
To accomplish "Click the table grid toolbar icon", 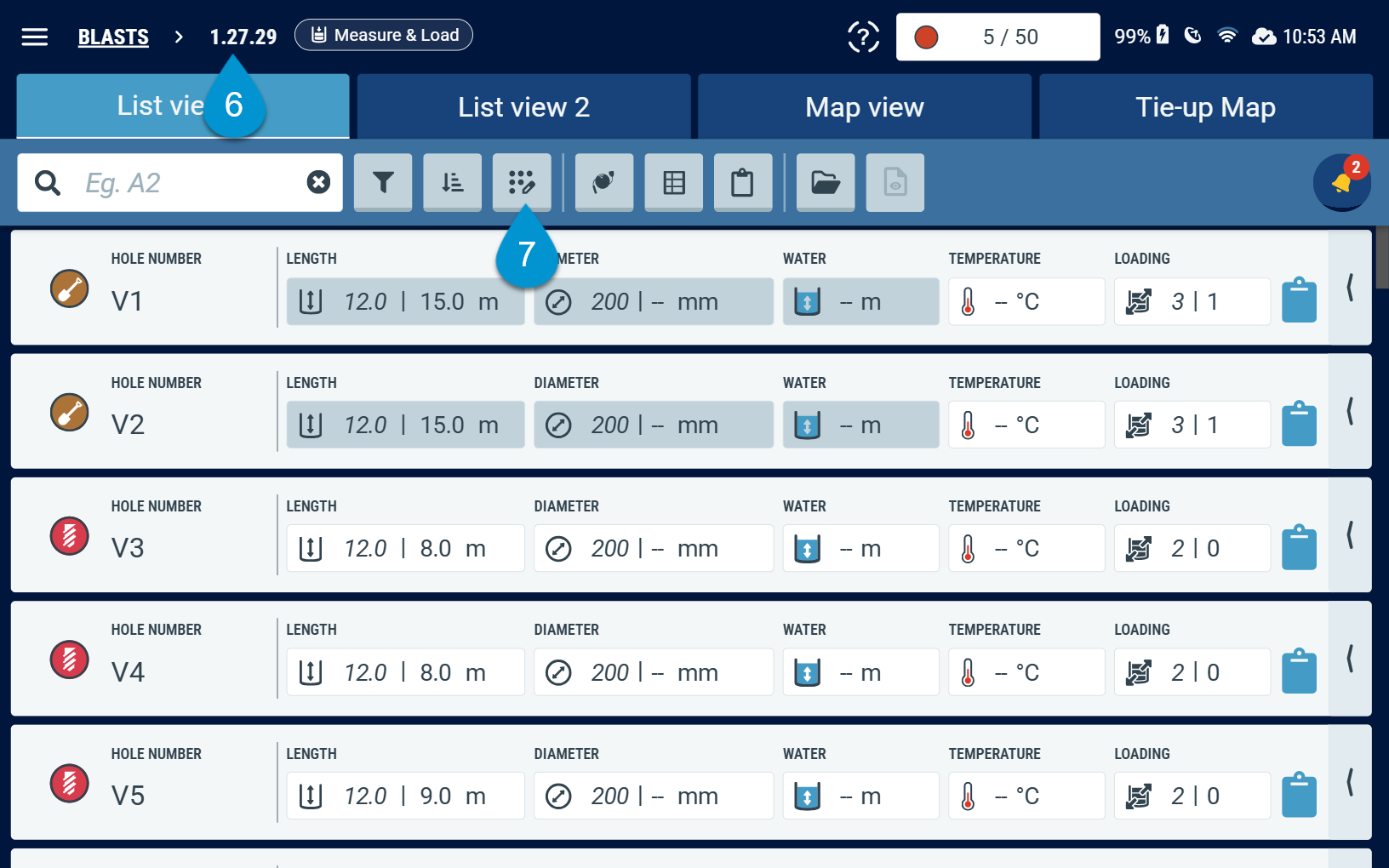I will (x=674, y=182).
